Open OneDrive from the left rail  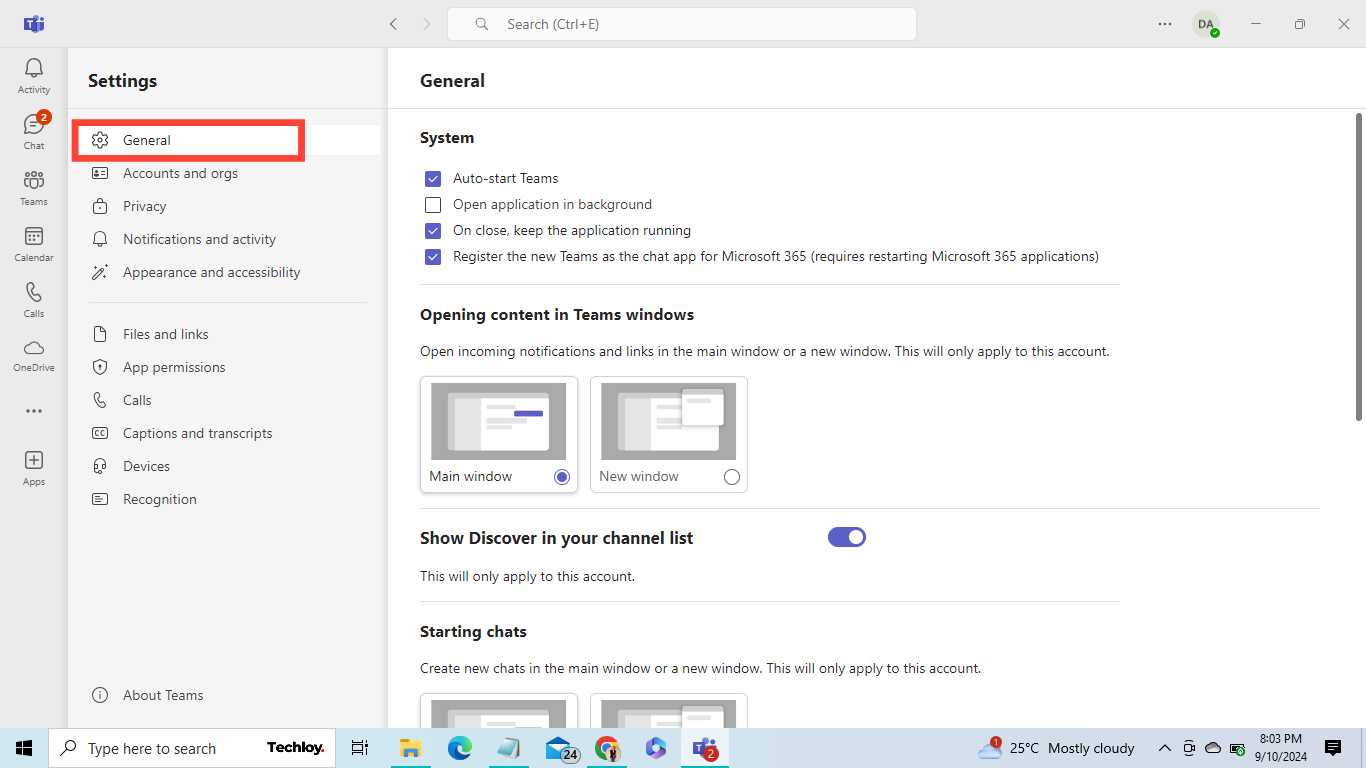(34, 355)
